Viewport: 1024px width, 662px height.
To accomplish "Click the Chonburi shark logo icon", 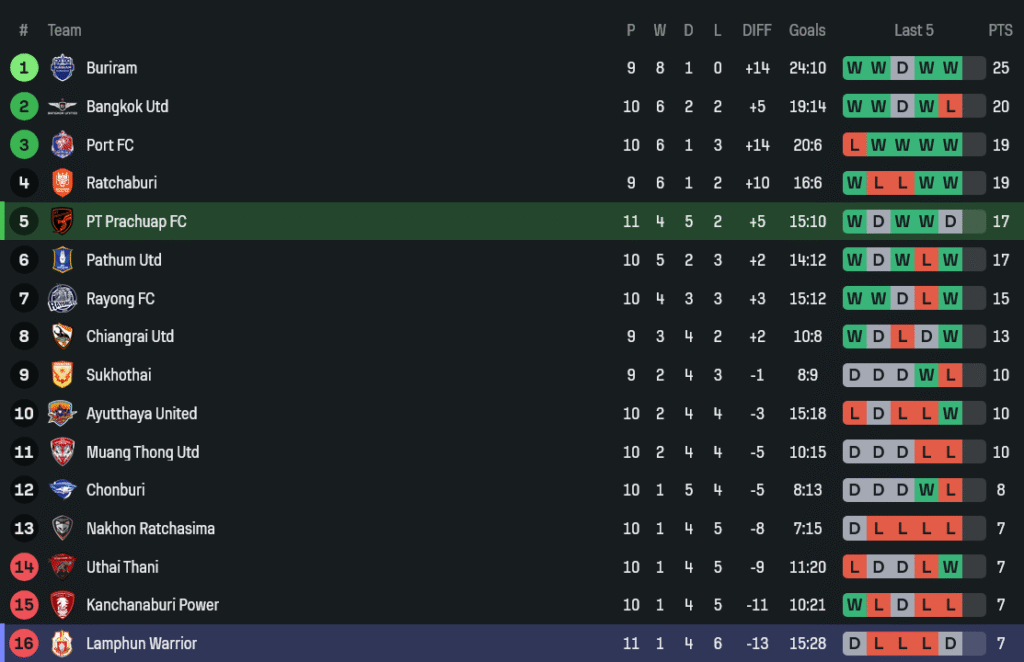I will tap(62, 490).
